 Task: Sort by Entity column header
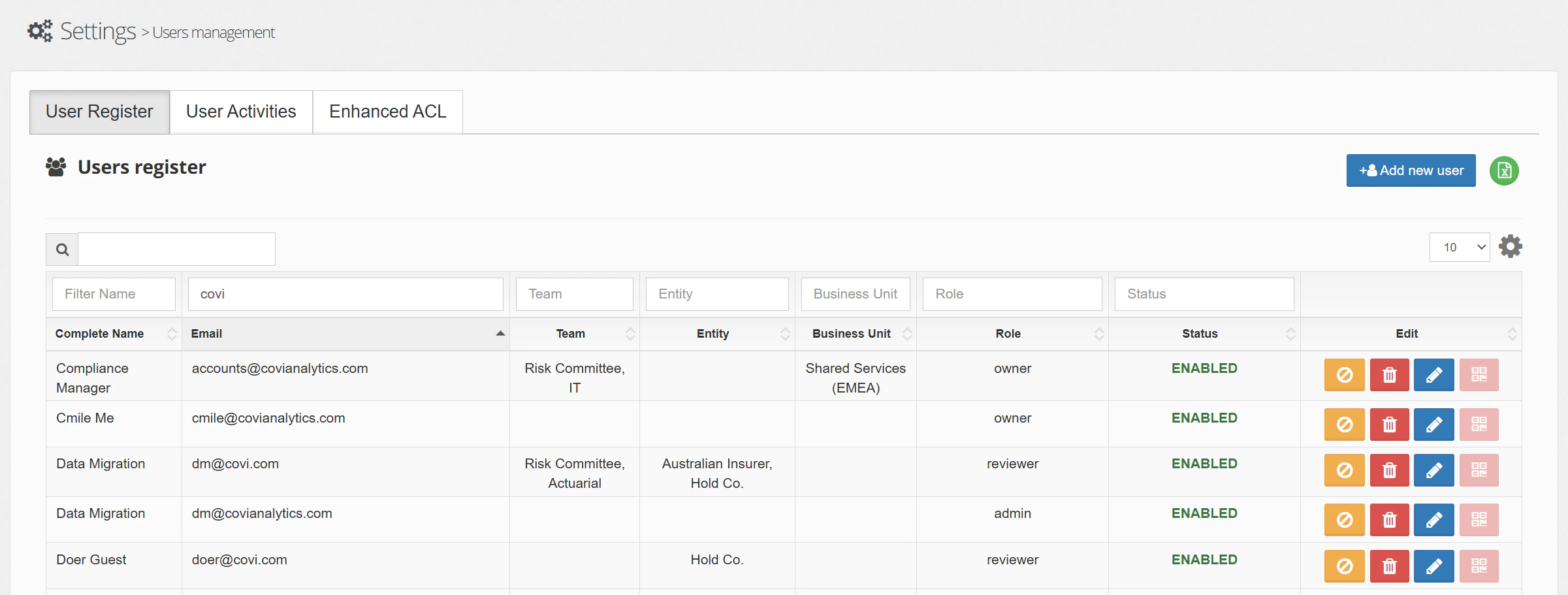[717, 334]
